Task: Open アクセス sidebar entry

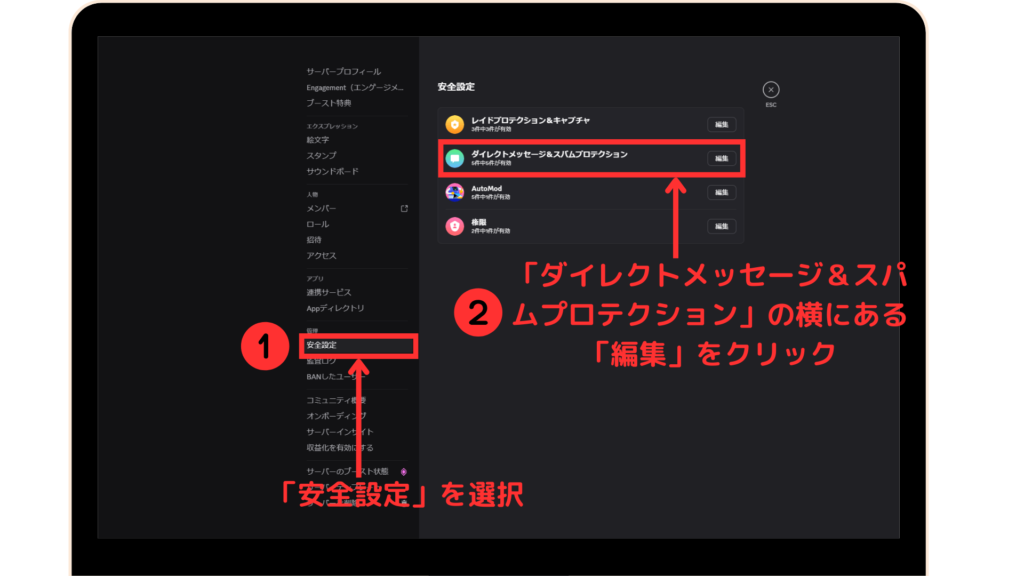Action: point(321,255)
